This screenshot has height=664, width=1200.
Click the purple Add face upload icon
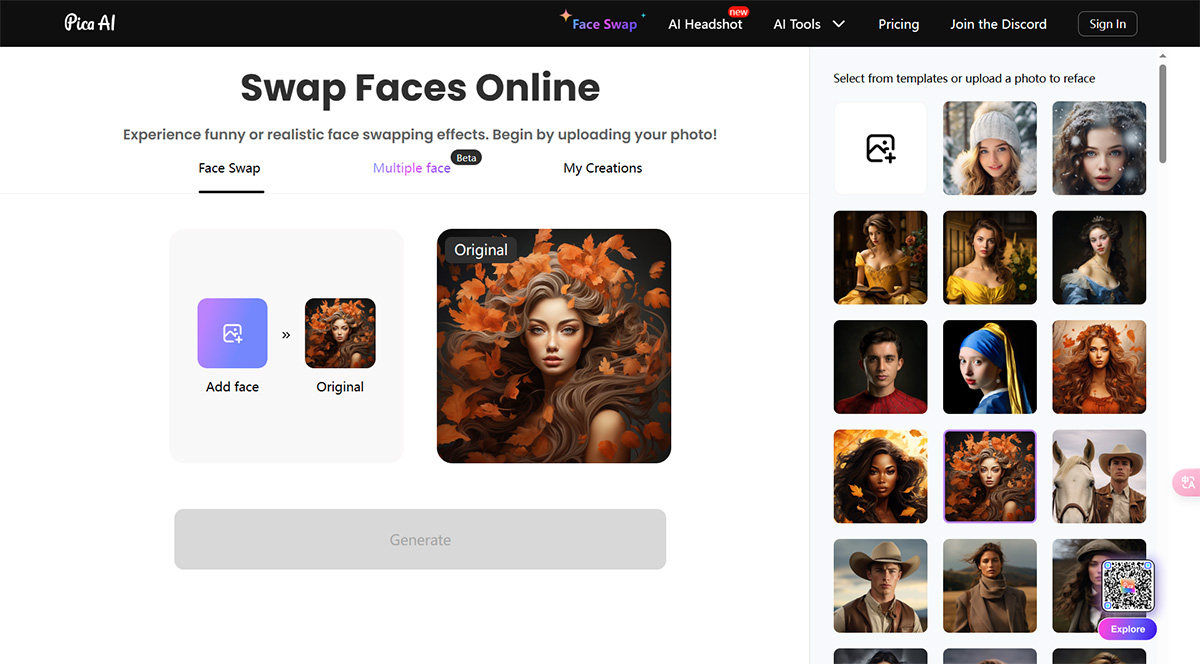tap(232, 333)
